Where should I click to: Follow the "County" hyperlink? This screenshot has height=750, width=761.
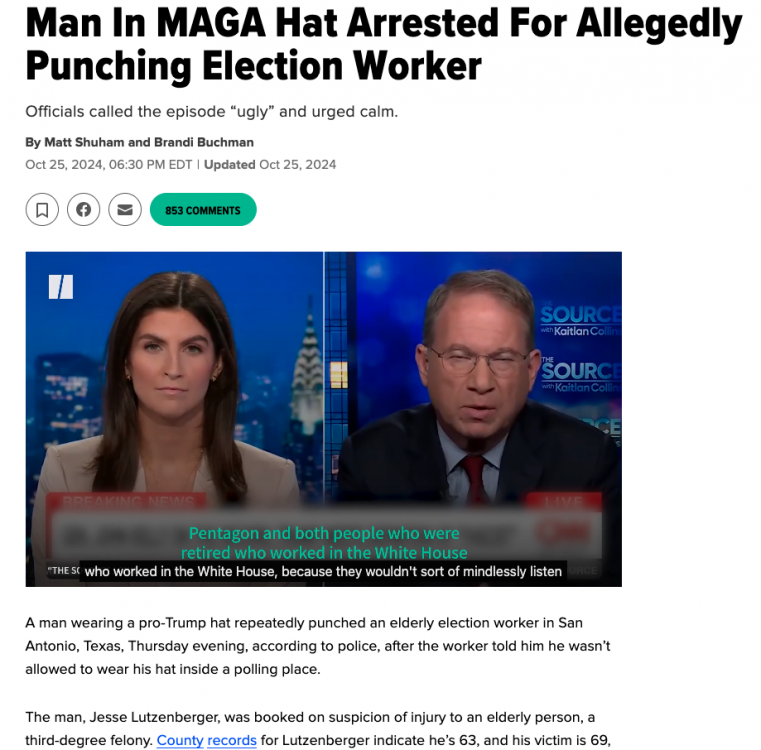tap(180, 740)
